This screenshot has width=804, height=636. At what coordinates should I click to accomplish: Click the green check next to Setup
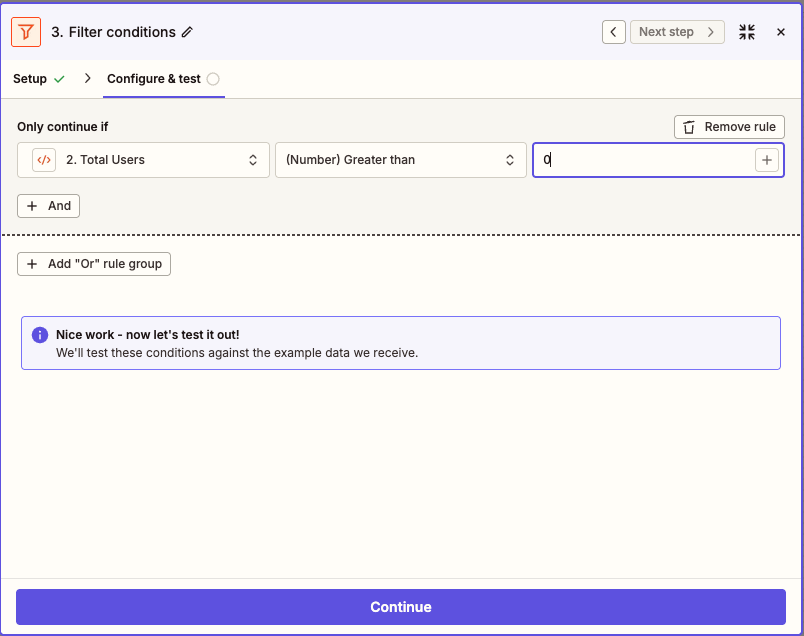59,79
